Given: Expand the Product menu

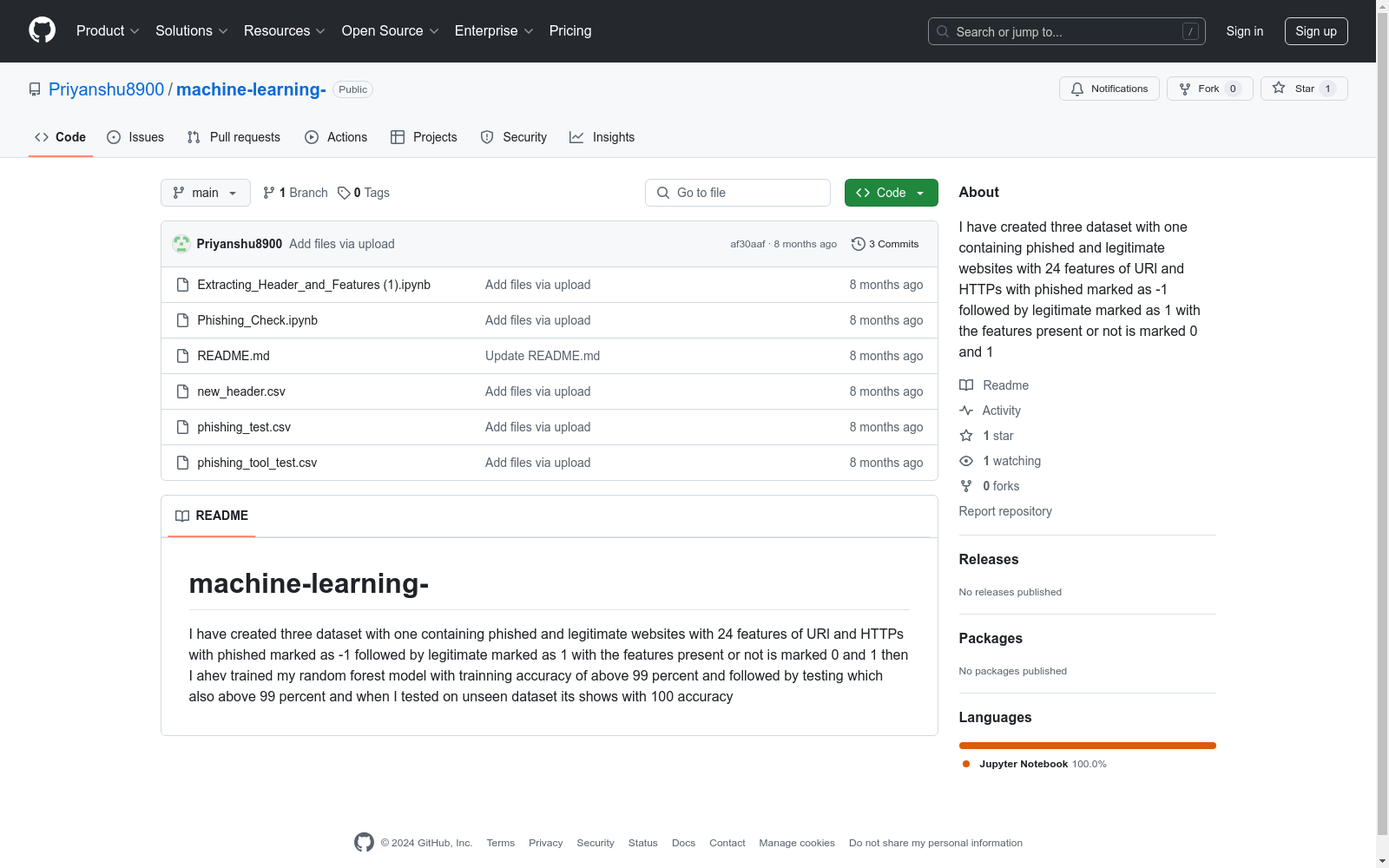Looking at the screenshot, I should click(108, 31).
